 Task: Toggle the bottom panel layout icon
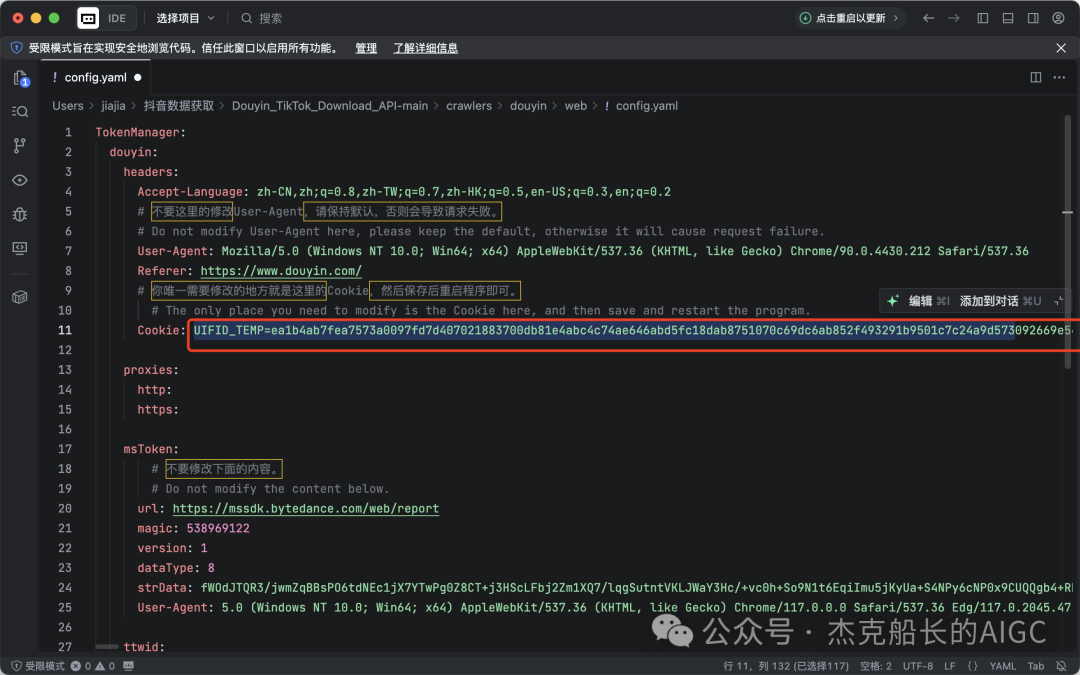tap(1008, 18)
